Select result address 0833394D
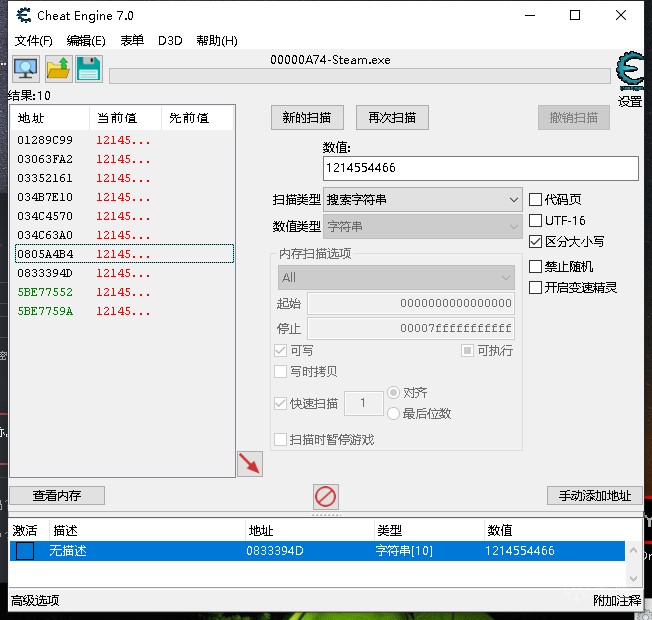This screenshot has width=652, height=620. 45,273
